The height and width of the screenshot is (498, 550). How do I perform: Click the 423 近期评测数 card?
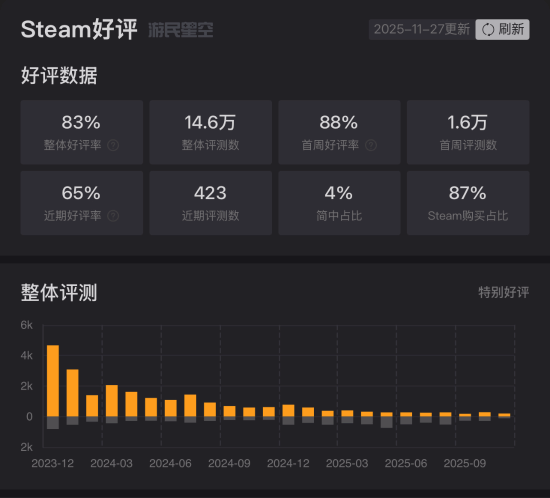(x=210, y=203)
